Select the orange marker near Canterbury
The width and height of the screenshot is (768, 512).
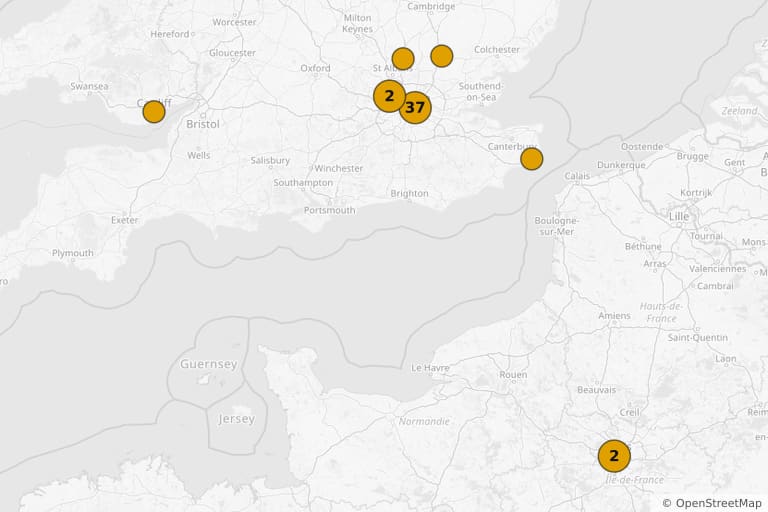coord(531,159)
